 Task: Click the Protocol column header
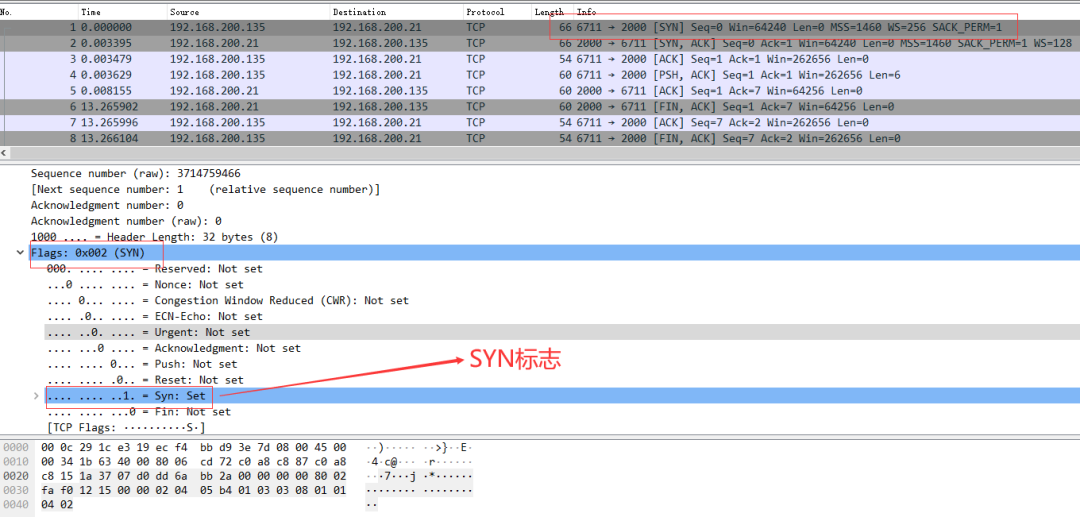(485, 11)
